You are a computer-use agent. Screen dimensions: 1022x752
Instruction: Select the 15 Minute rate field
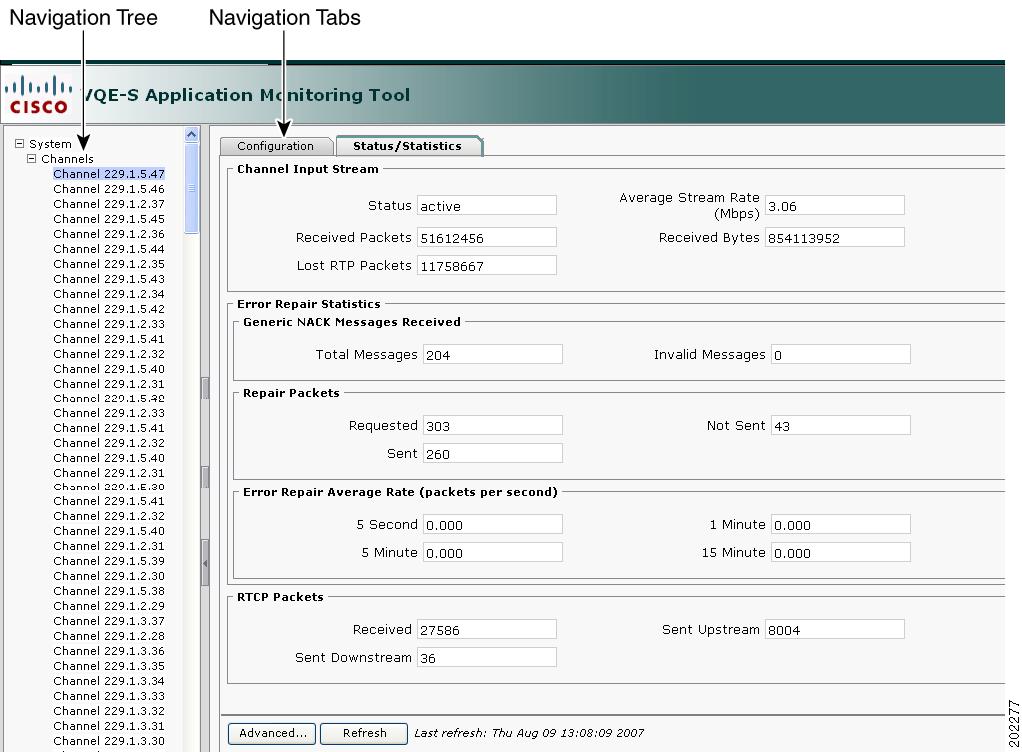point(841,553)
